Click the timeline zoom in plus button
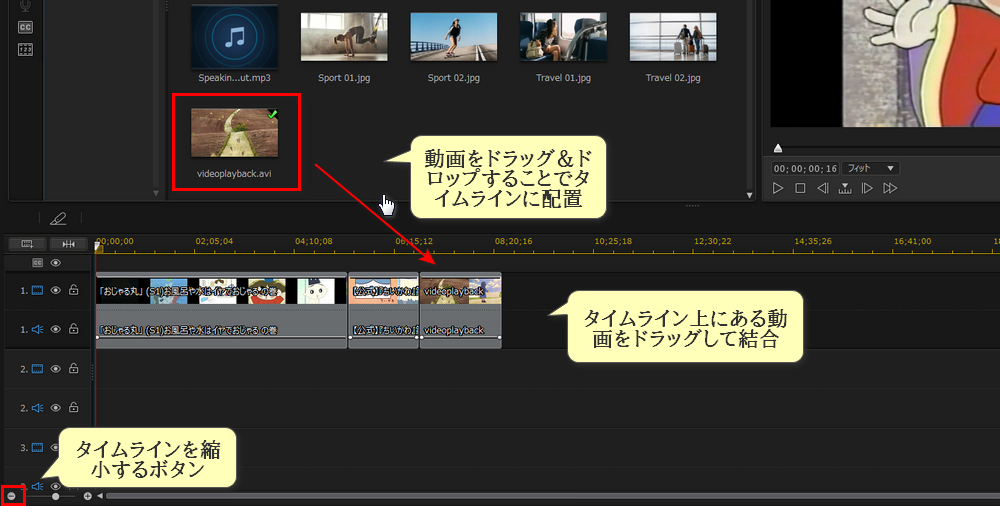Screen dimensions: 1000x506 [87, 496]
